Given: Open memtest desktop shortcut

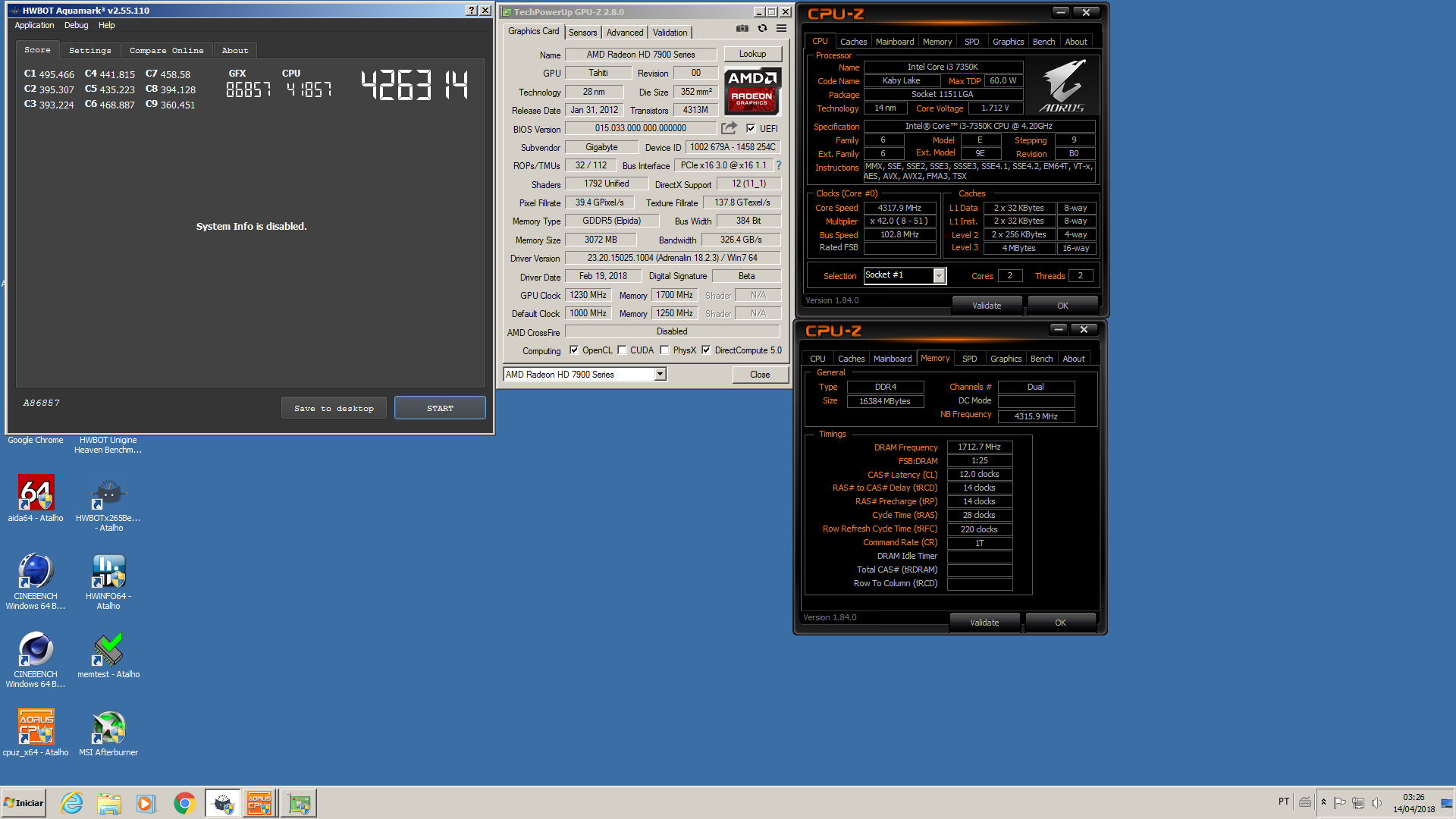Looking at the screenshot, I should pos(108,656).
